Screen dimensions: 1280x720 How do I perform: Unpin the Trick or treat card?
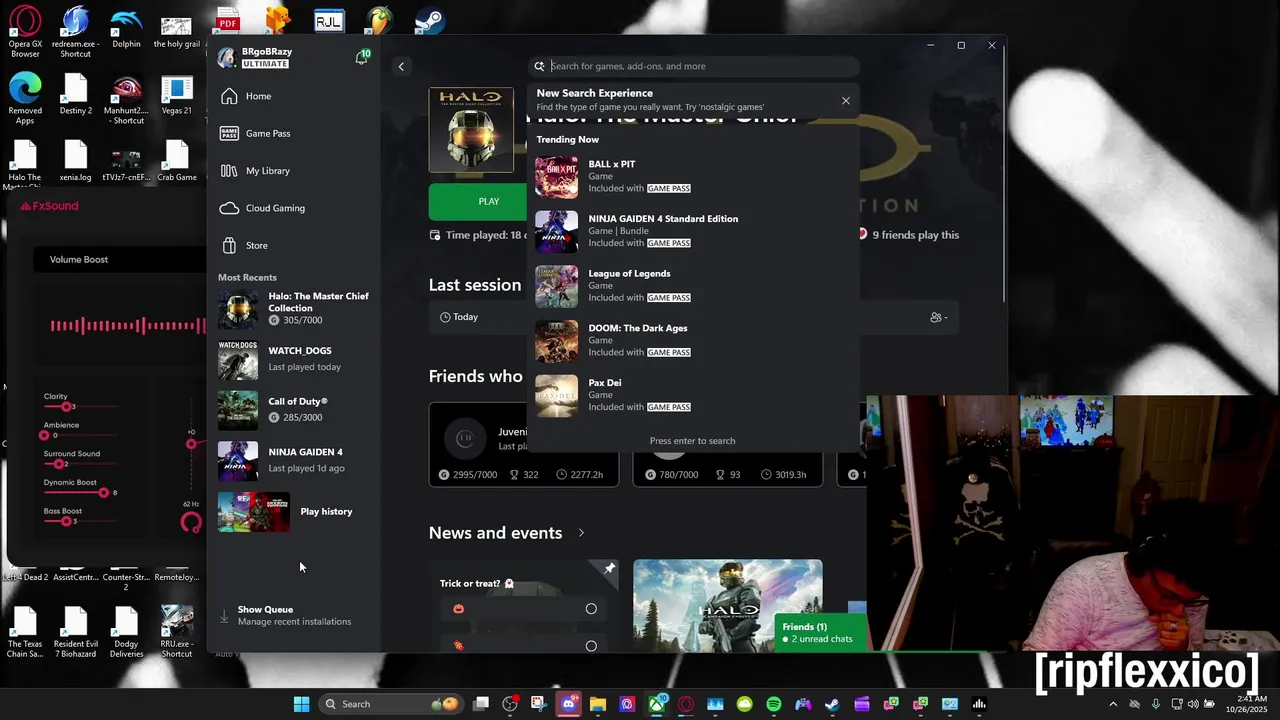[609, 569]
